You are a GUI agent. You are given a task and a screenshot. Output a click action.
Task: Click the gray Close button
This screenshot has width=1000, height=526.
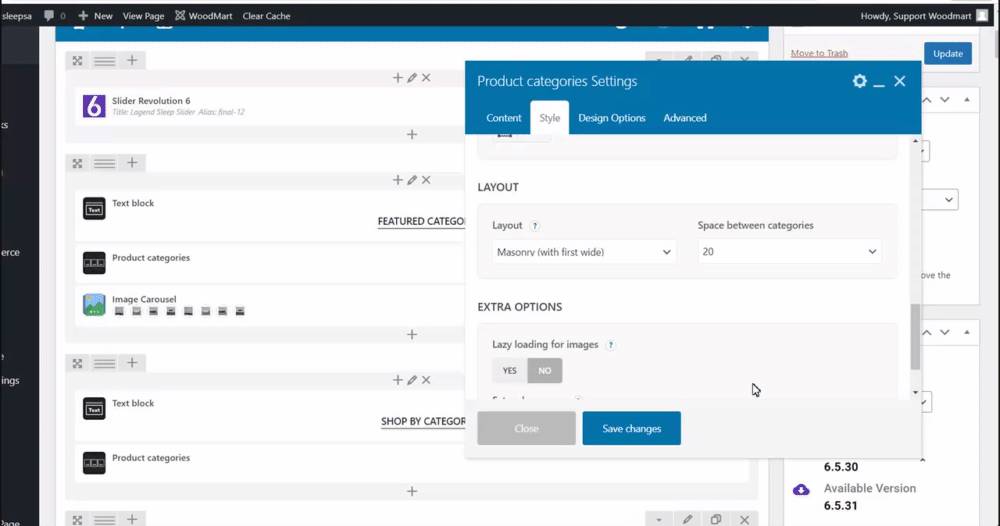coord(526,428)
